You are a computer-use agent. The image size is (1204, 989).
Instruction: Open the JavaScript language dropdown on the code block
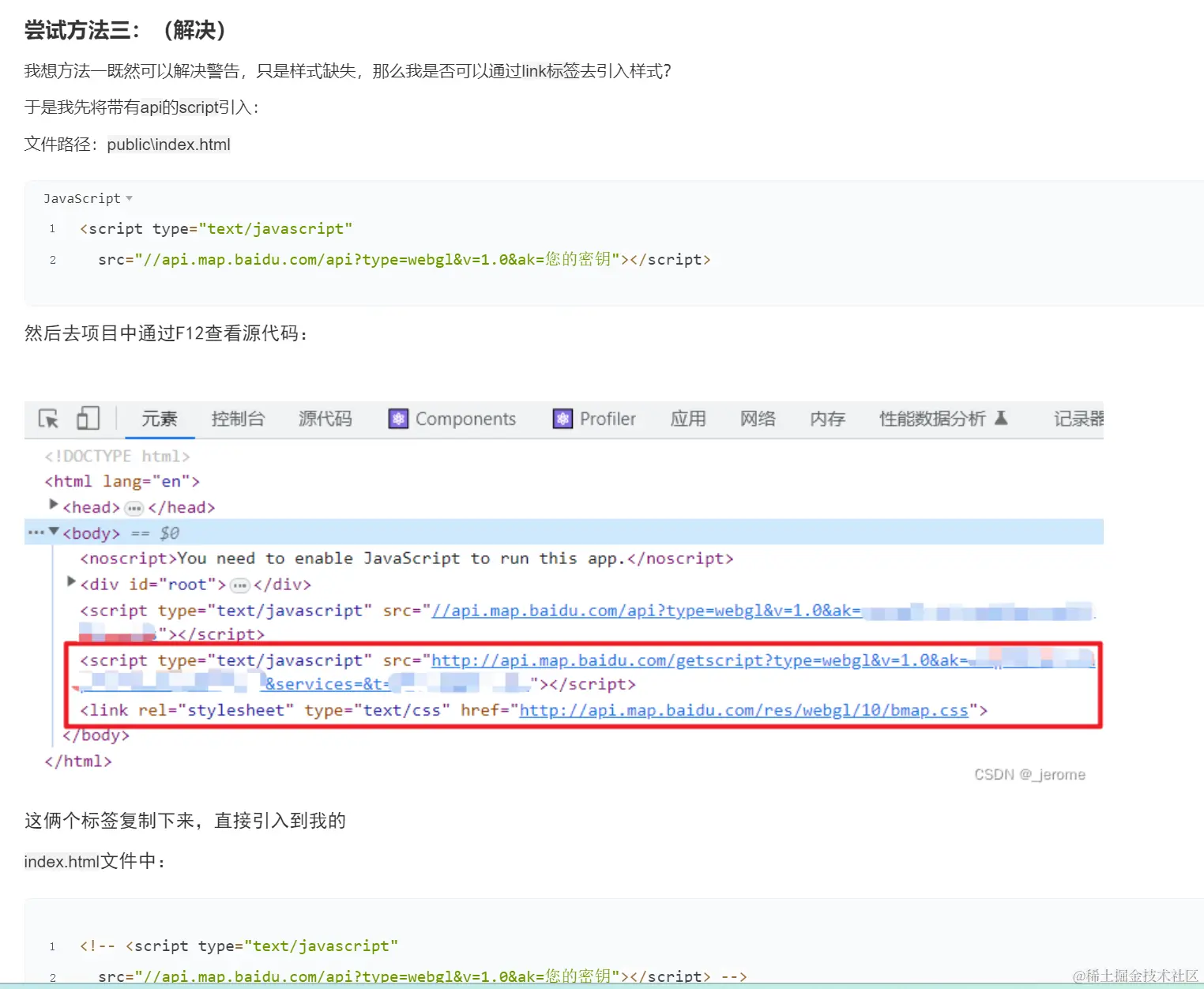[x=88, y=198]
